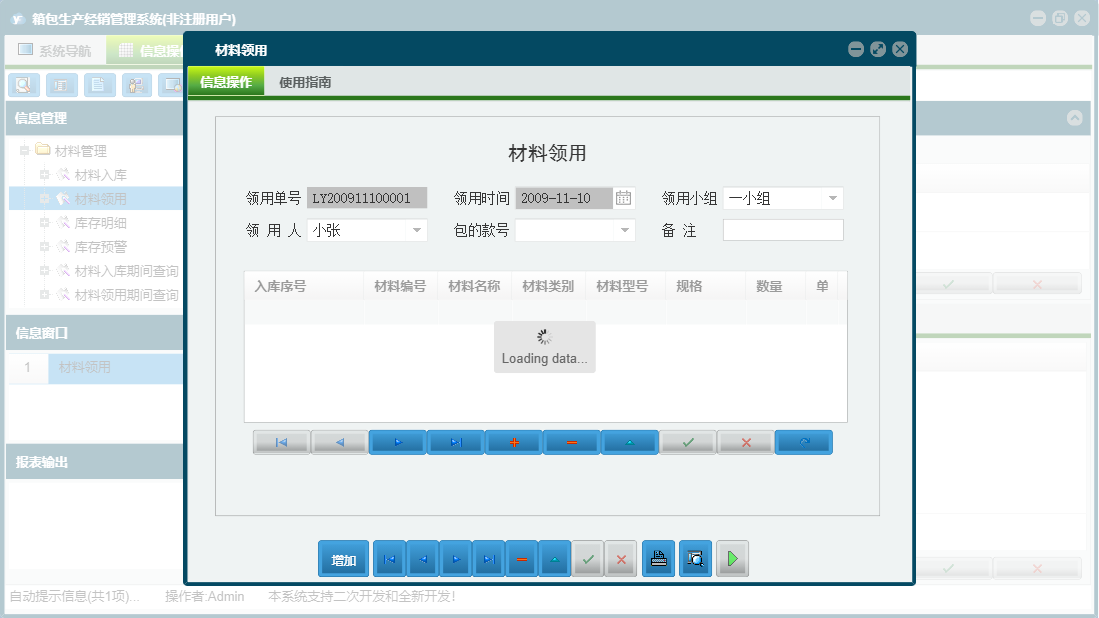The height and width of the screenshot is (618, 1099).
Task: Refresh the data grid with the refresh icon
Action: tap(803, 441)
